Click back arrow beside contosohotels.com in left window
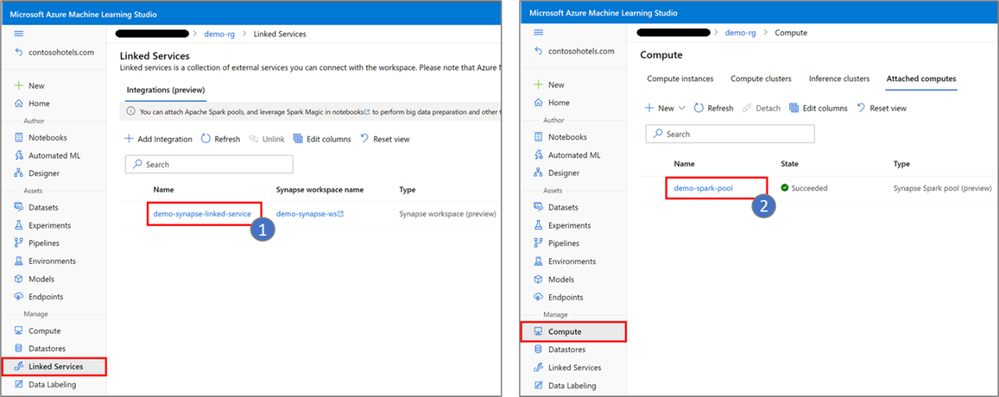 18,52
